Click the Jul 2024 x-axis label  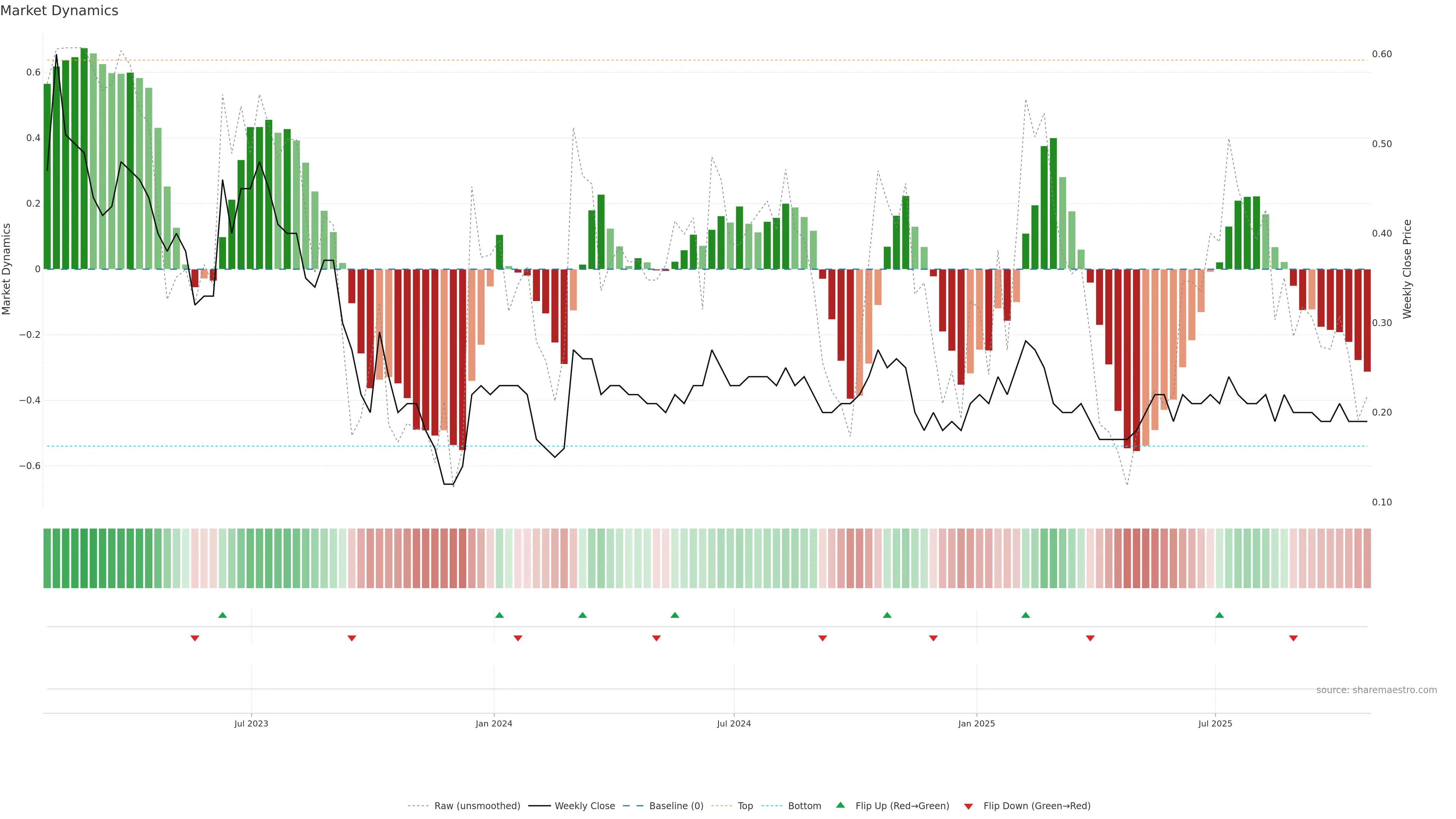[x=734, y=723]
